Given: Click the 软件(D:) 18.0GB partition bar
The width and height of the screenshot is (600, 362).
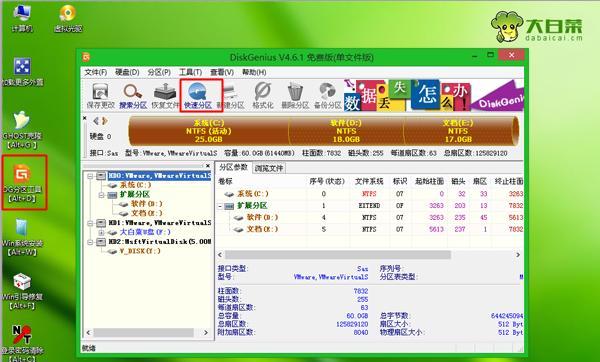Looking at the screenshot, I should coord(346,131).
